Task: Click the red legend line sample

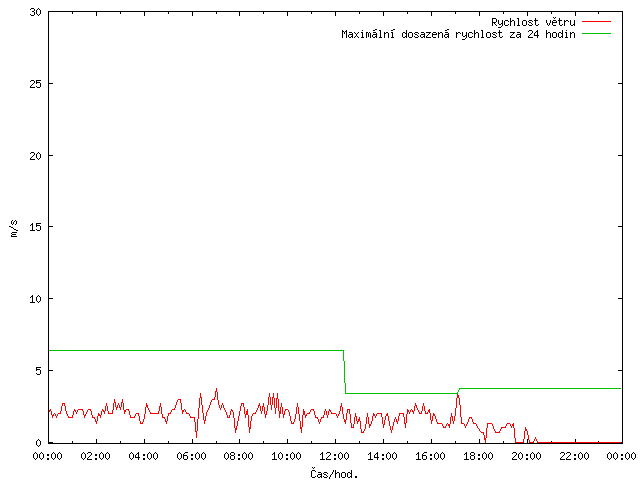Action: pos(596,21)
